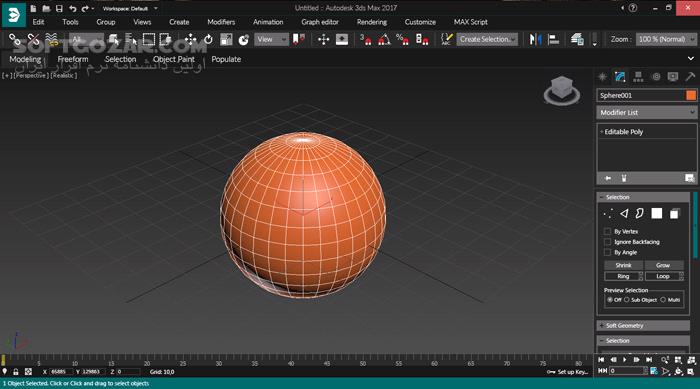Enable the By Angle checkbox
Screen dimensions: 700x389
click(607, 252)
